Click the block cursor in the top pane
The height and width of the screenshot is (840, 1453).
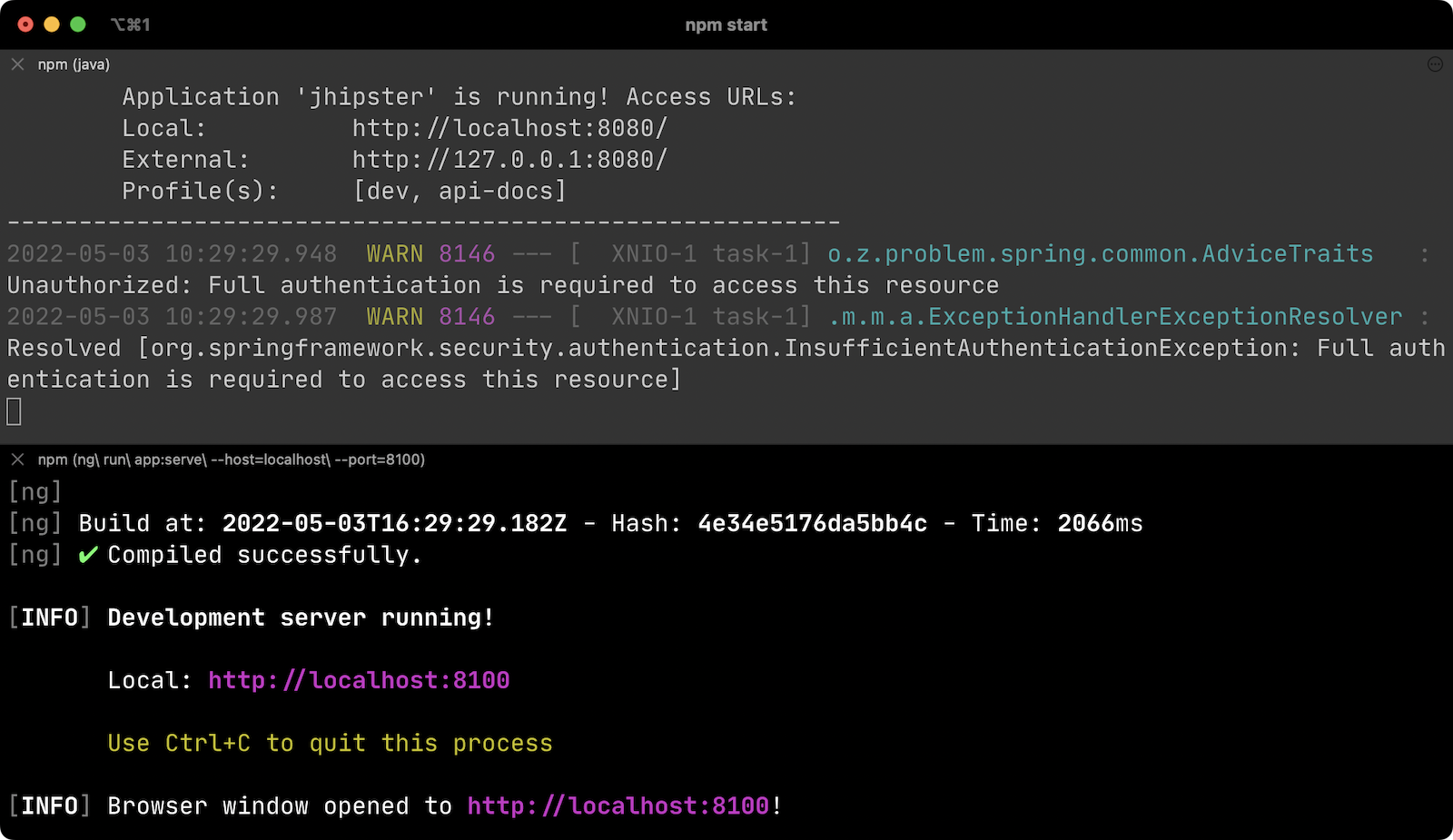pyautogui.click(x=15, y=412)
